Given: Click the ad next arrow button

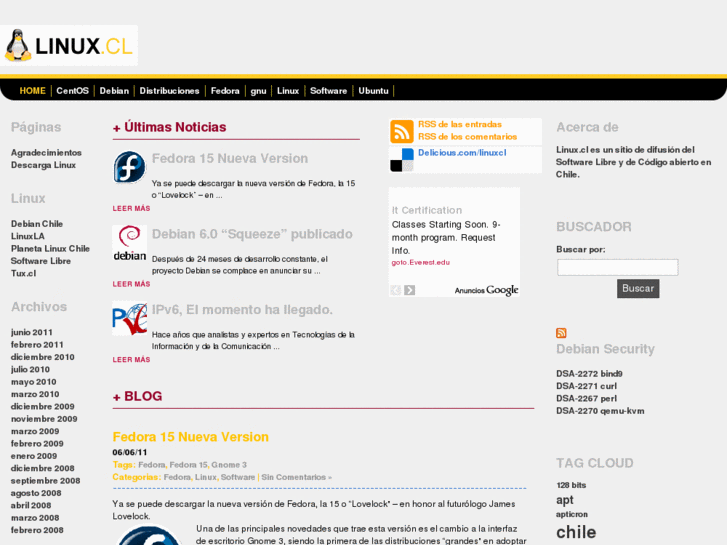Looking at the screenshot, I should [x=409, y=290].
